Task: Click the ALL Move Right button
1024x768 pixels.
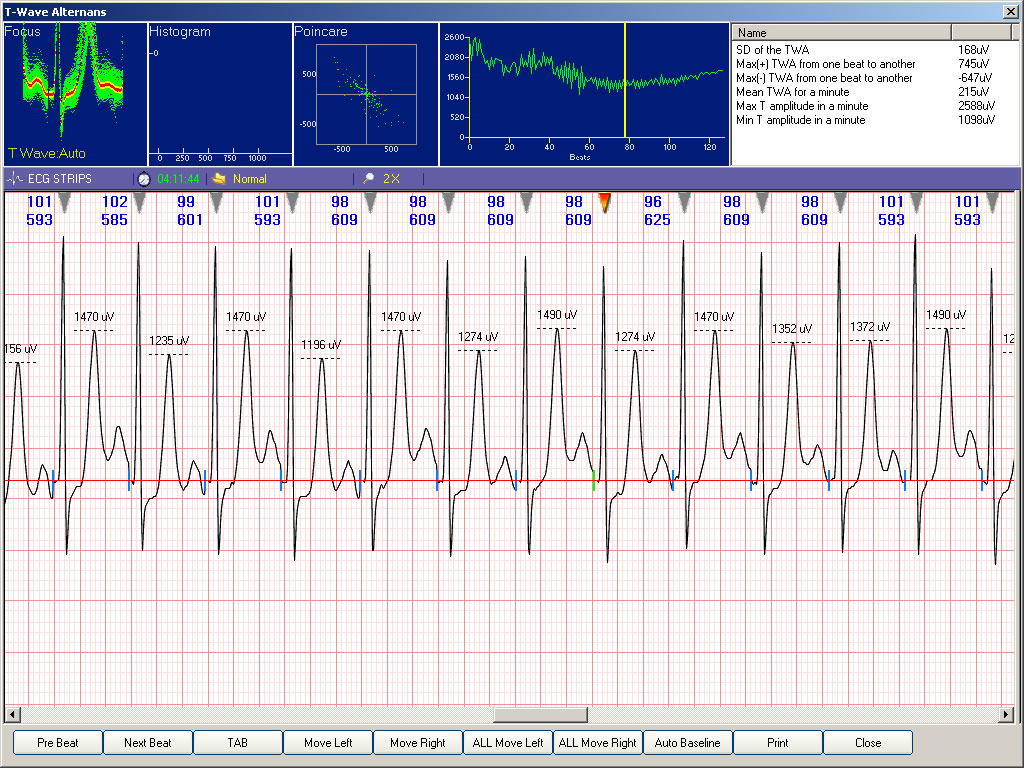Action: pyautogui.click(x=597, y=743)
